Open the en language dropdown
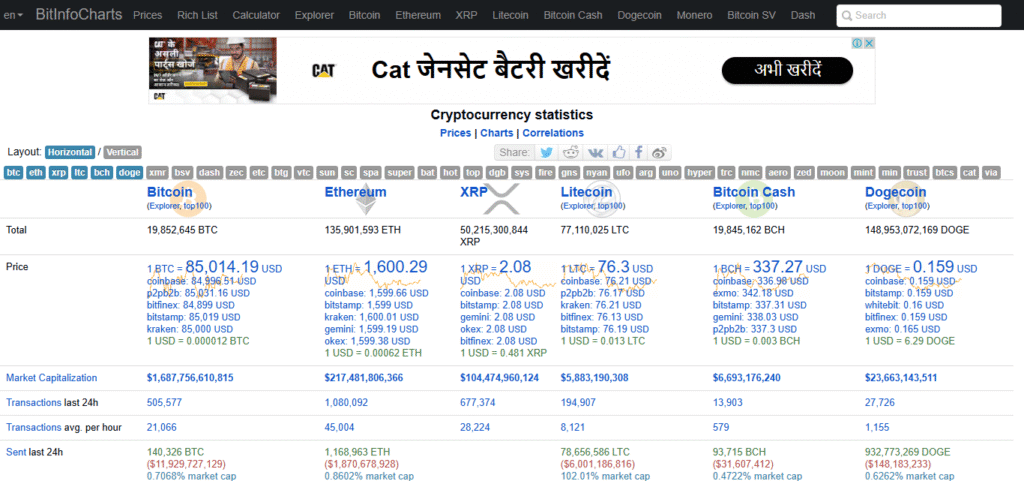The width and height of the screenshot is (1024, 481). pyautogui.click(x=13, y=15)
